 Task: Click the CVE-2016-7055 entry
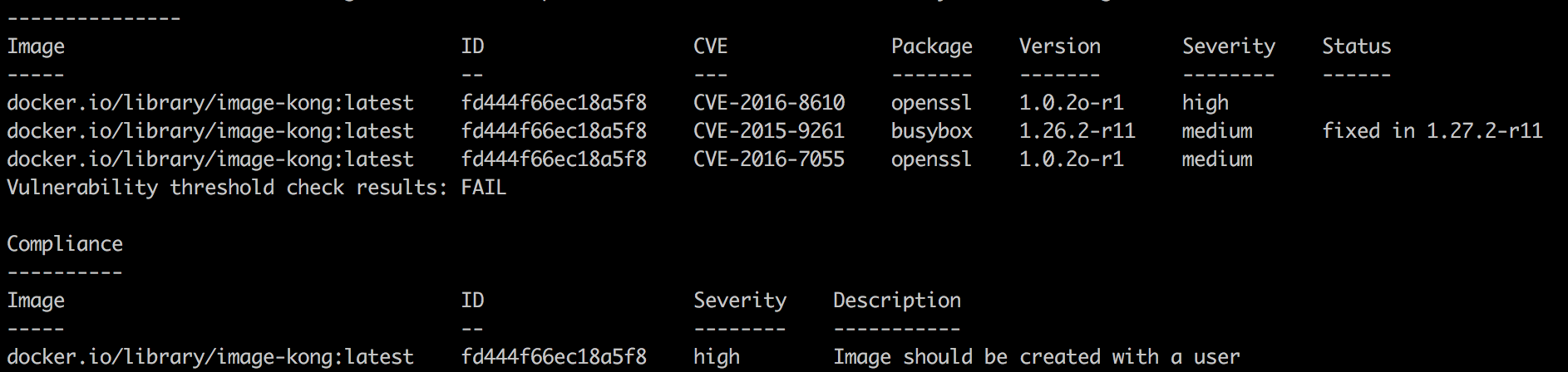click(x=769, y=159)
